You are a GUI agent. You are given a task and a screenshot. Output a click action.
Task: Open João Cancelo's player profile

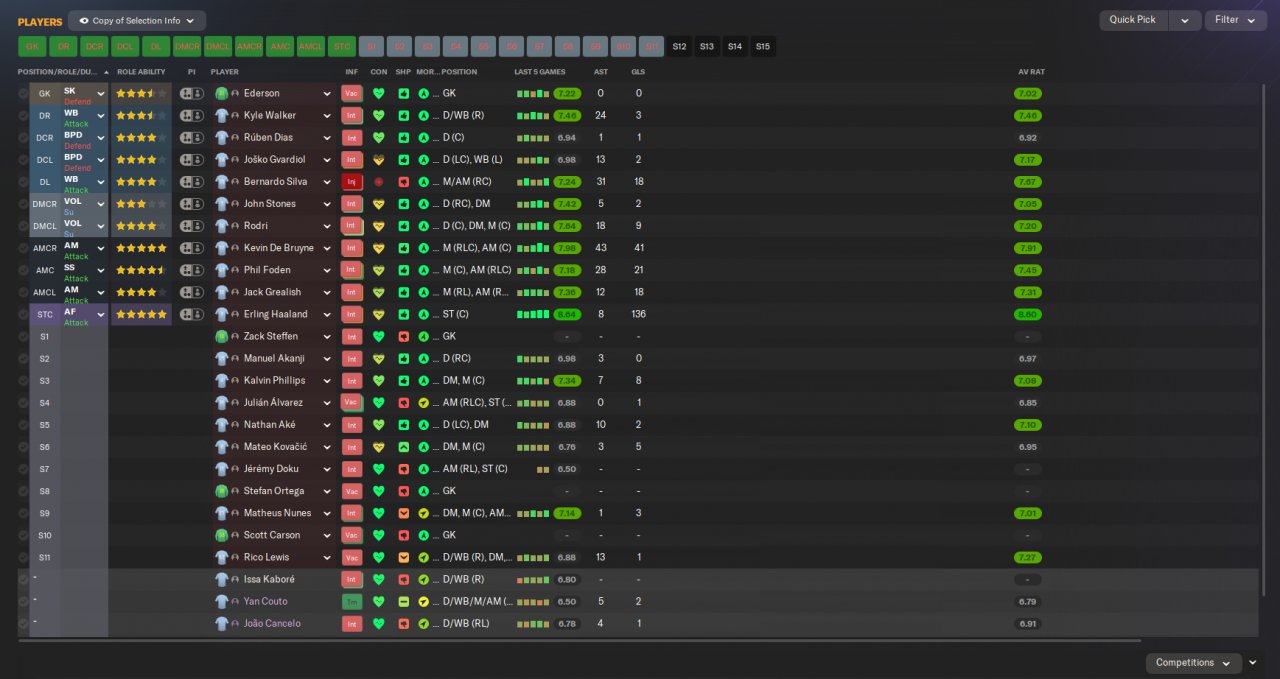pos(272,623)
